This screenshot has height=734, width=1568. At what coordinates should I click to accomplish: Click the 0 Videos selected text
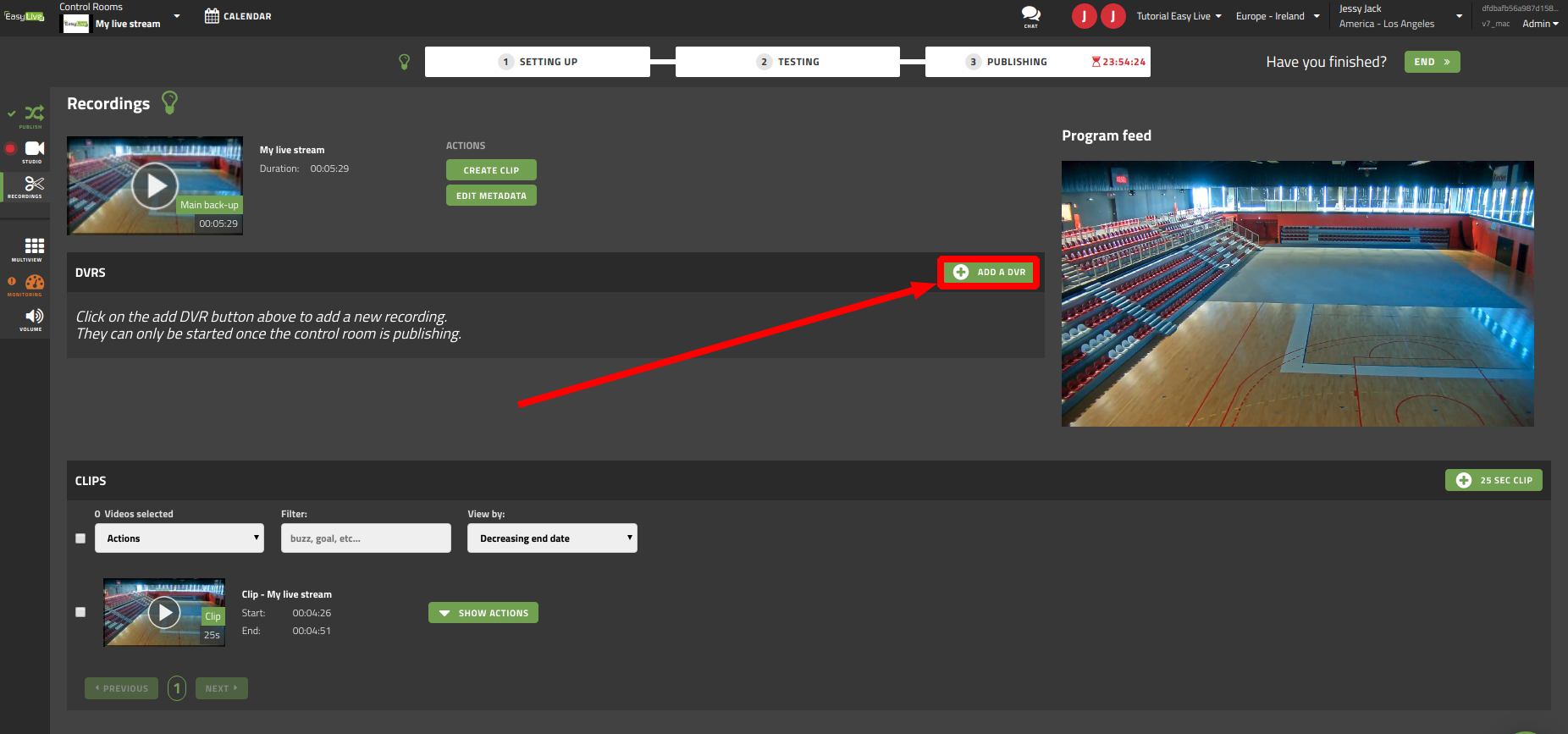[x=134, y=514]
